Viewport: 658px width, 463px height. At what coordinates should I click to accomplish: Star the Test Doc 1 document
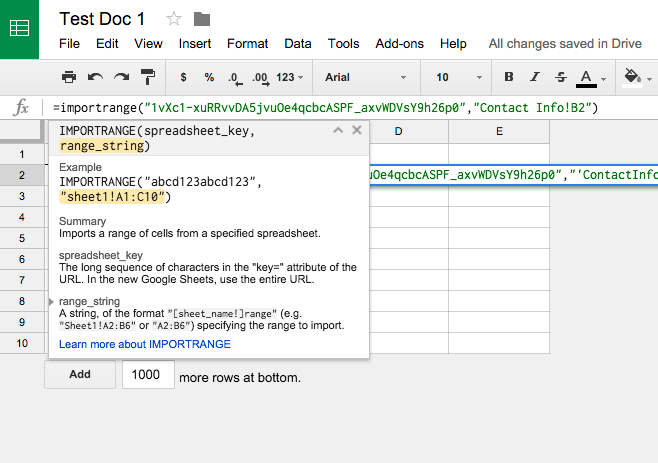173,19
